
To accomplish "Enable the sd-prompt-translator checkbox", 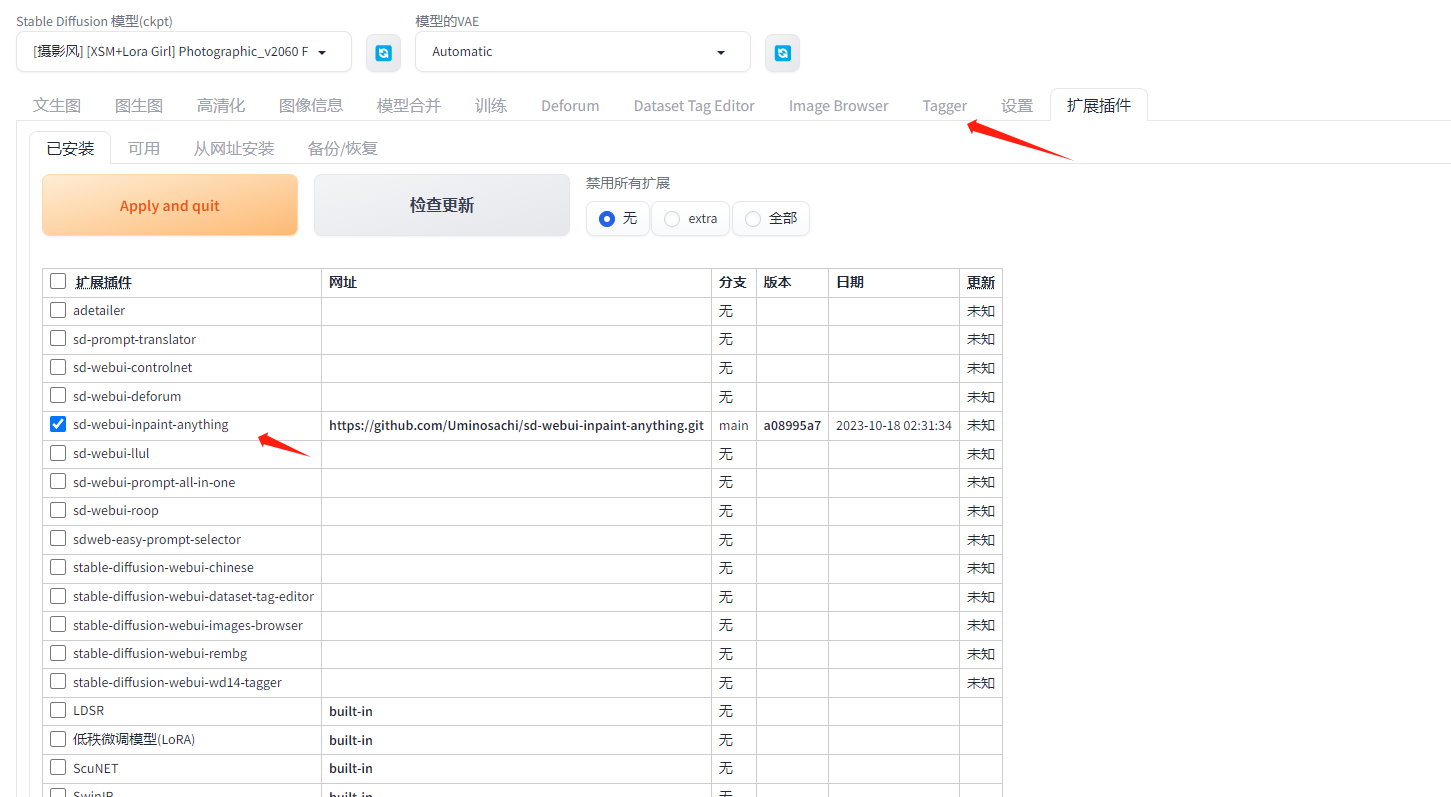I will [58, 338].
